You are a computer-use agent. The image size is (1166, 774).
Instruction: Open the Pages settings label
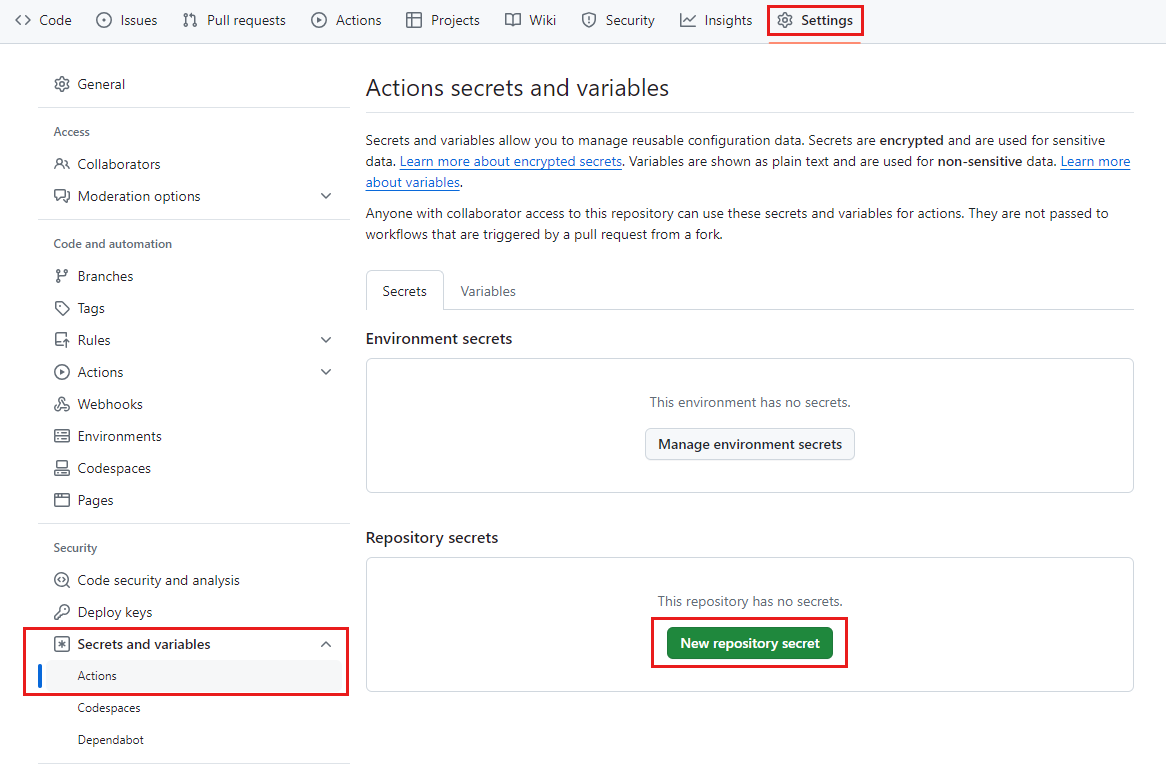click(95, 500)
